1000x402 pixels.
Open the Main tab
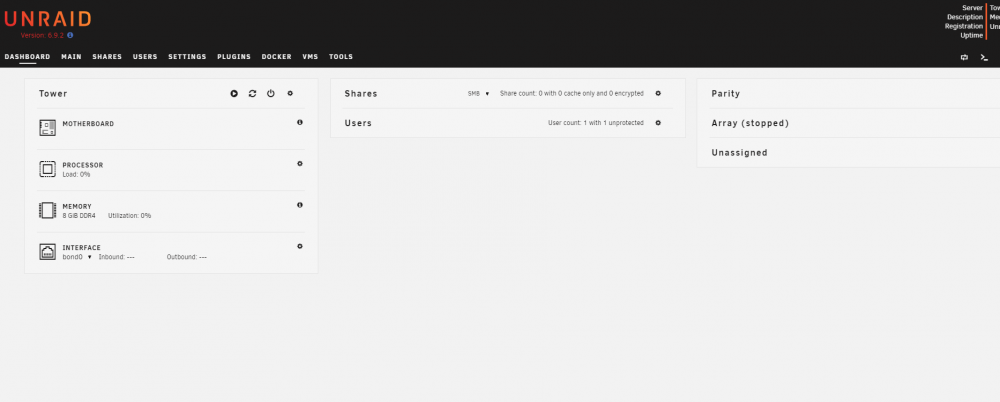click(x=71, y=57)
